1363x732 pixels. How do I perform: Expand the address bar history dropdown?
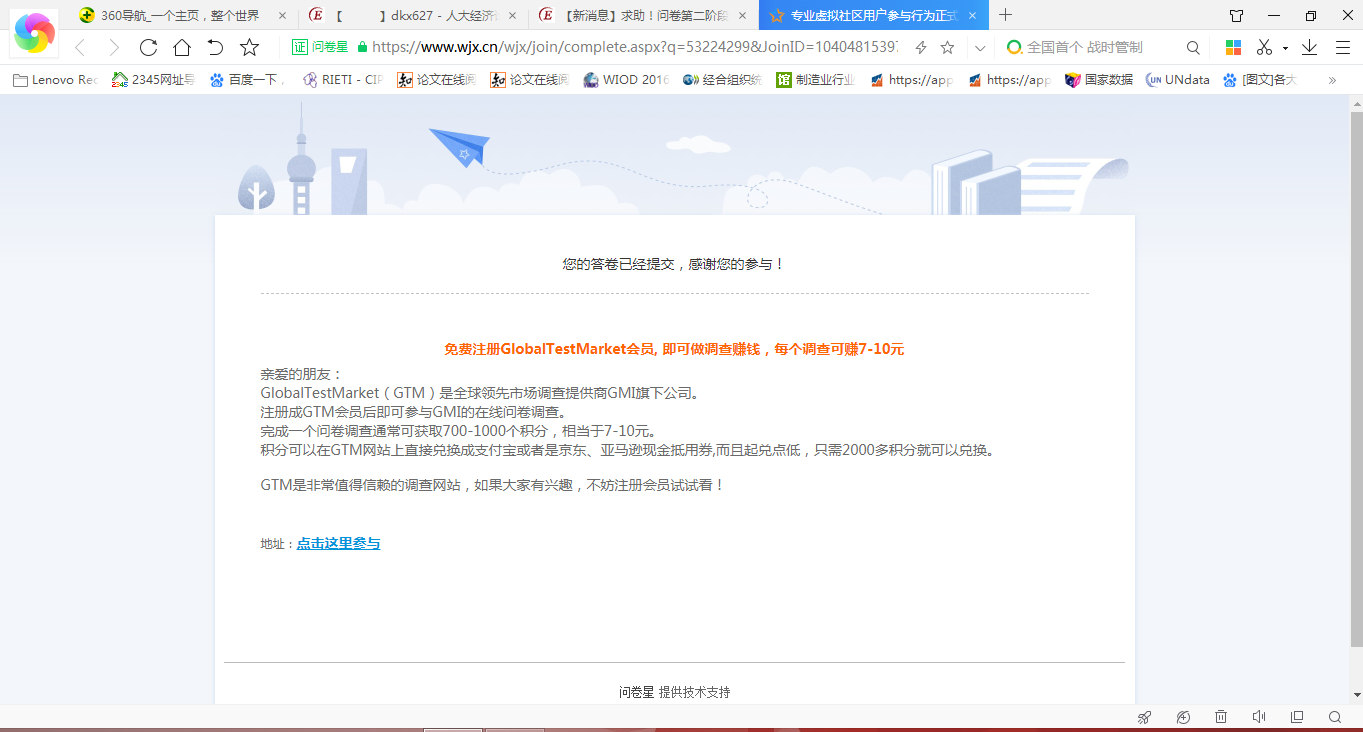point(980,47)
